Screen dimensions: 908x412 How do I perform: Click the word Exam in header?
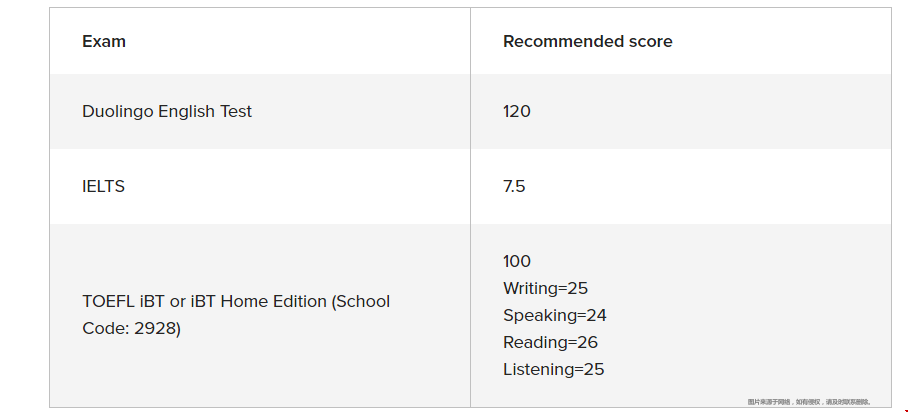104,41
